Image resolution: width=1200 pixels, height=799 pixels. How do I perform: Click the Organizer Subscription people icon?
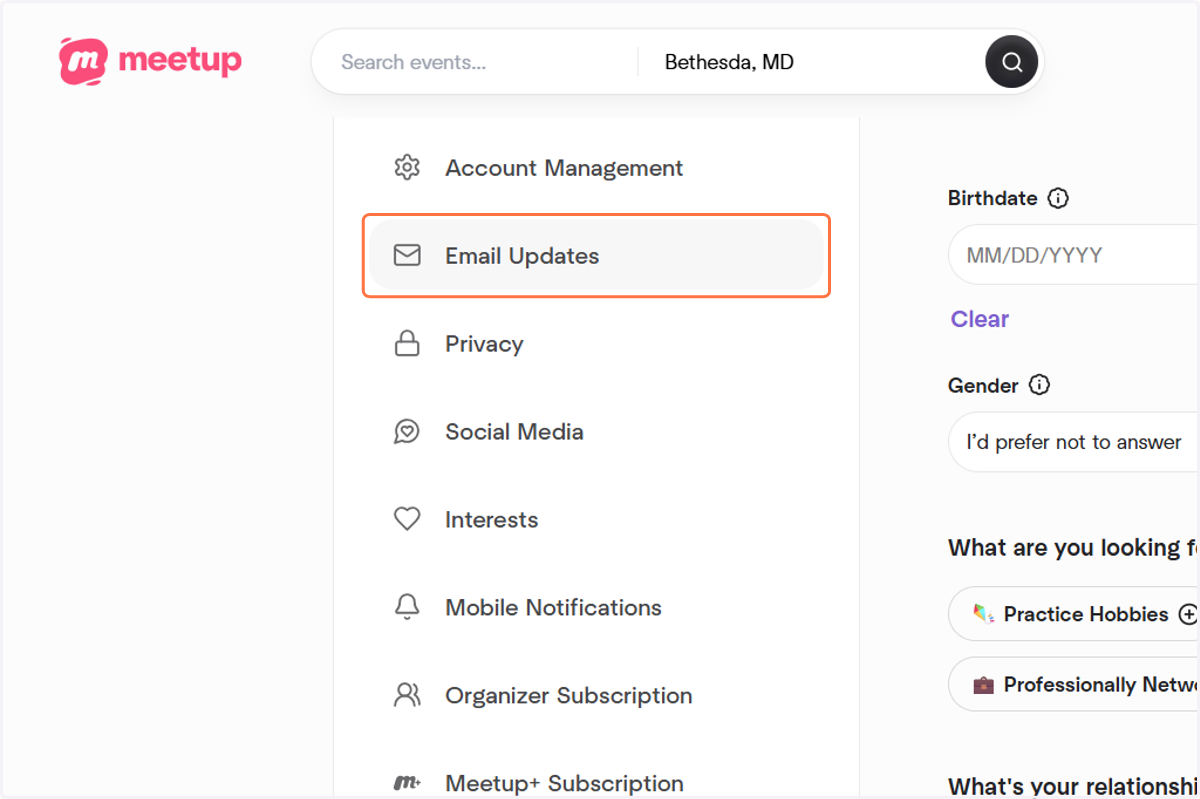pos(407,695)
